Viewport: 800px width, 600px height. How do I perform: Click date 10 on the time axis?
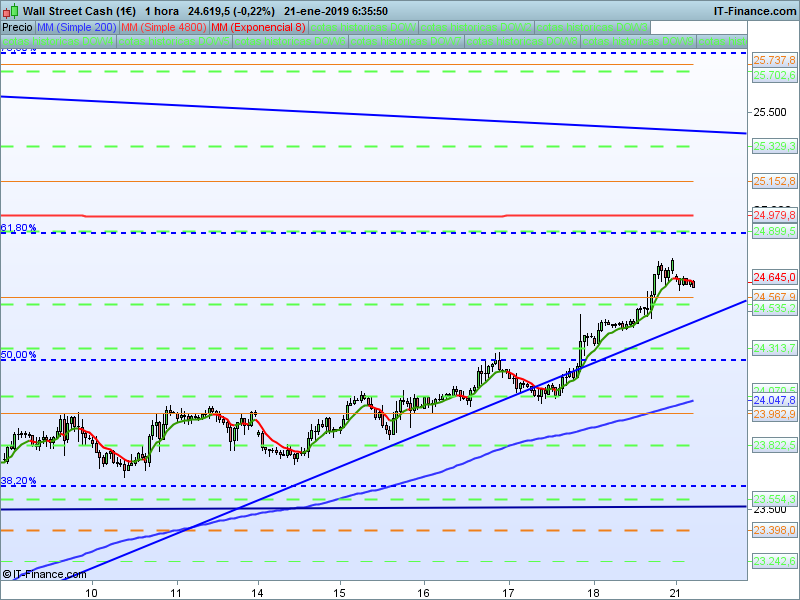coord(92,593)
